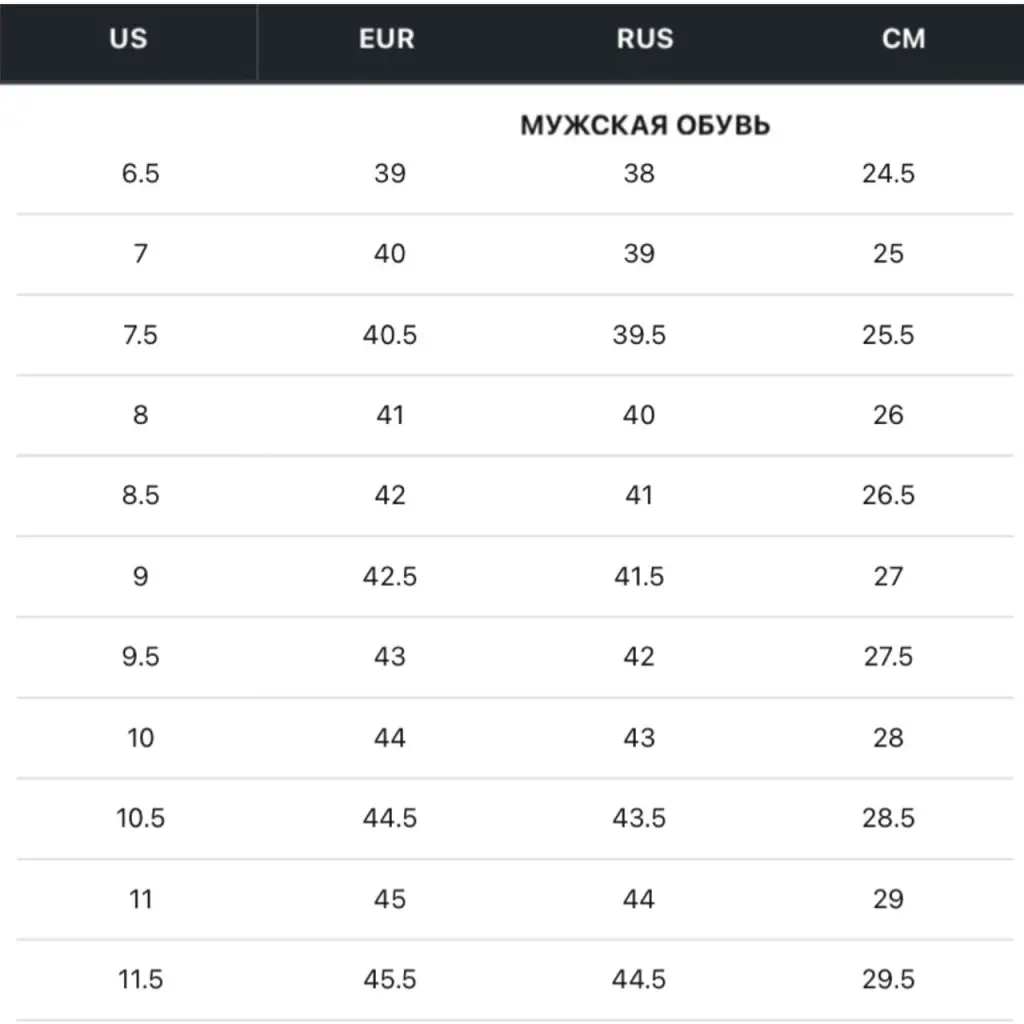Click the МУЖСКАЯ ОБУВЬ section heading
1024x1024 pixels.
point(645,126)
